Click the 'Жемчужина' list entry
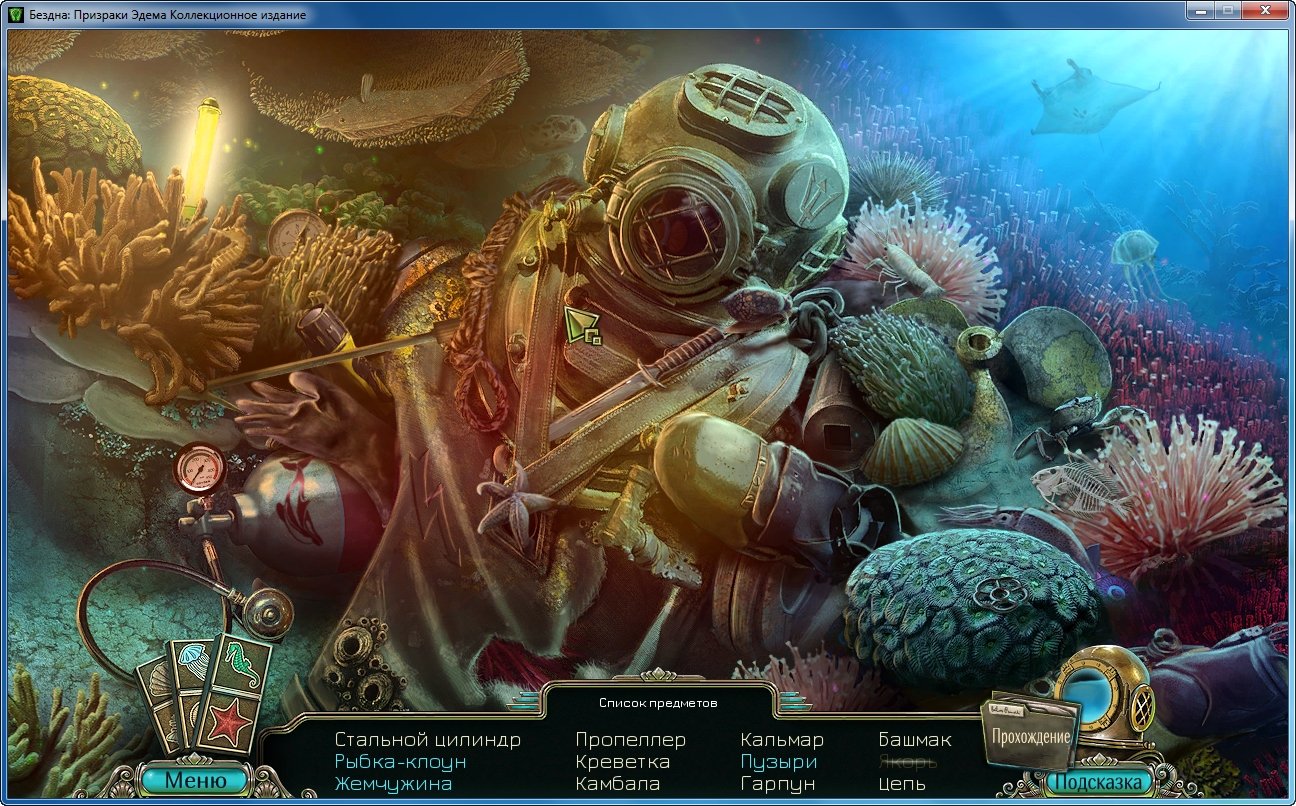This screenshot has height=806, width=1296. 393,784
